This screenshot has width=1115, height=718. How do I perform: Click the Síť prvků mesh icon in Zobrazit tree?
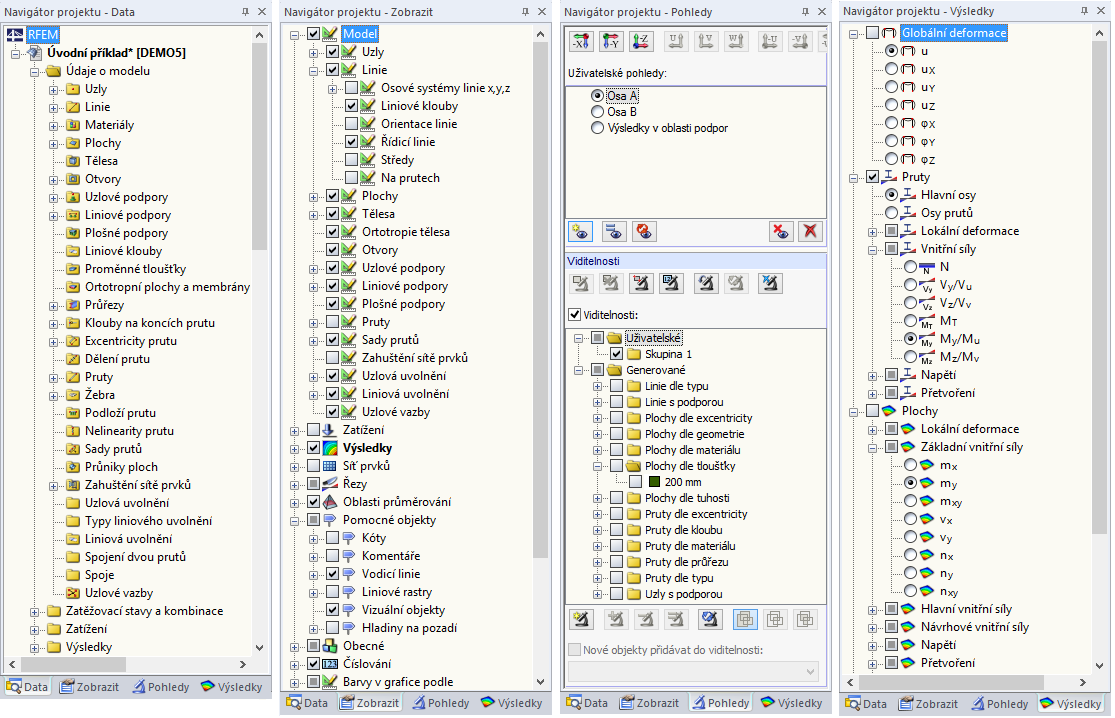329,466
